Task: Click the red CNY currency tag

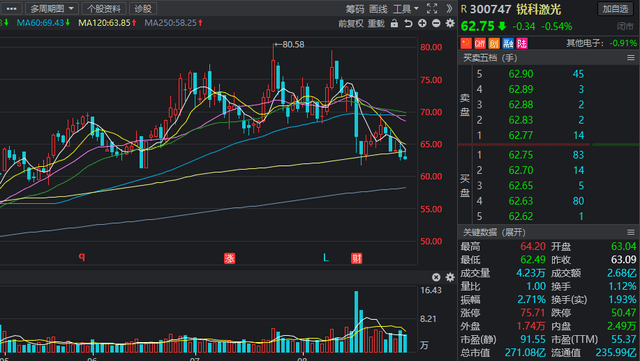Action: tap(480, 43)
